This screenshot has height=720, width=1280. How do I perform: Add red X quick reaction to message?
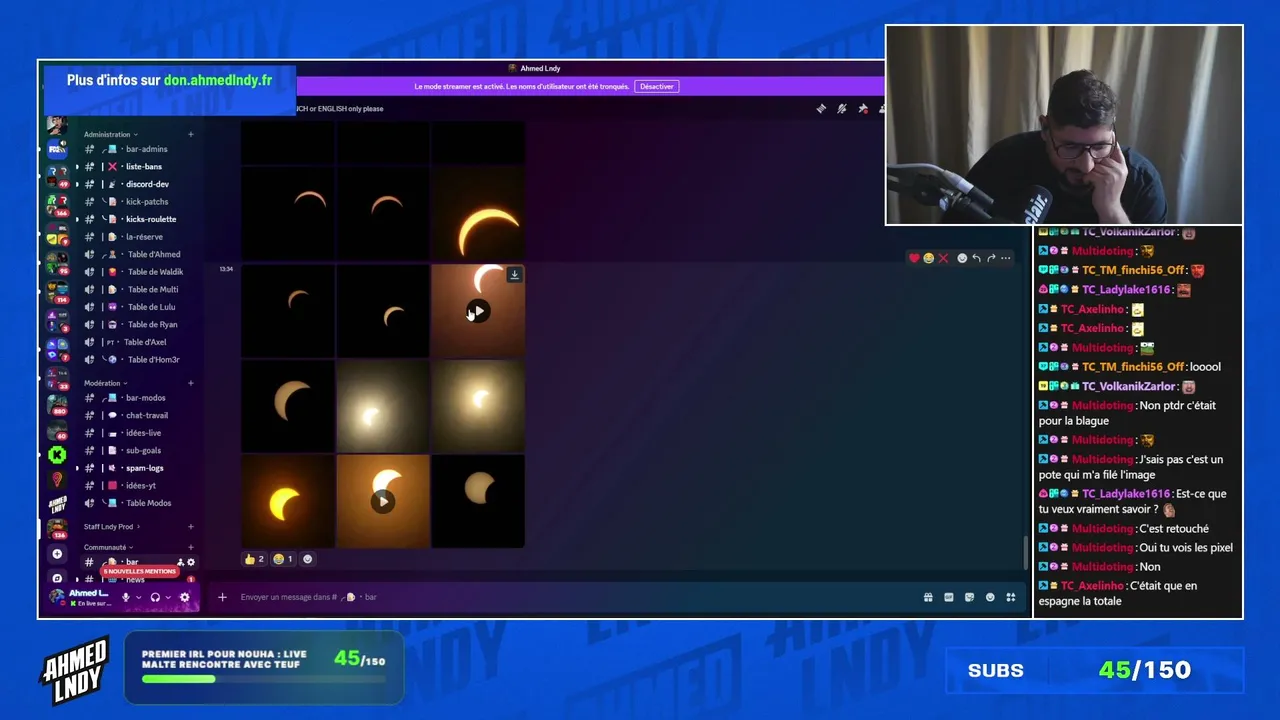(943, 258)
